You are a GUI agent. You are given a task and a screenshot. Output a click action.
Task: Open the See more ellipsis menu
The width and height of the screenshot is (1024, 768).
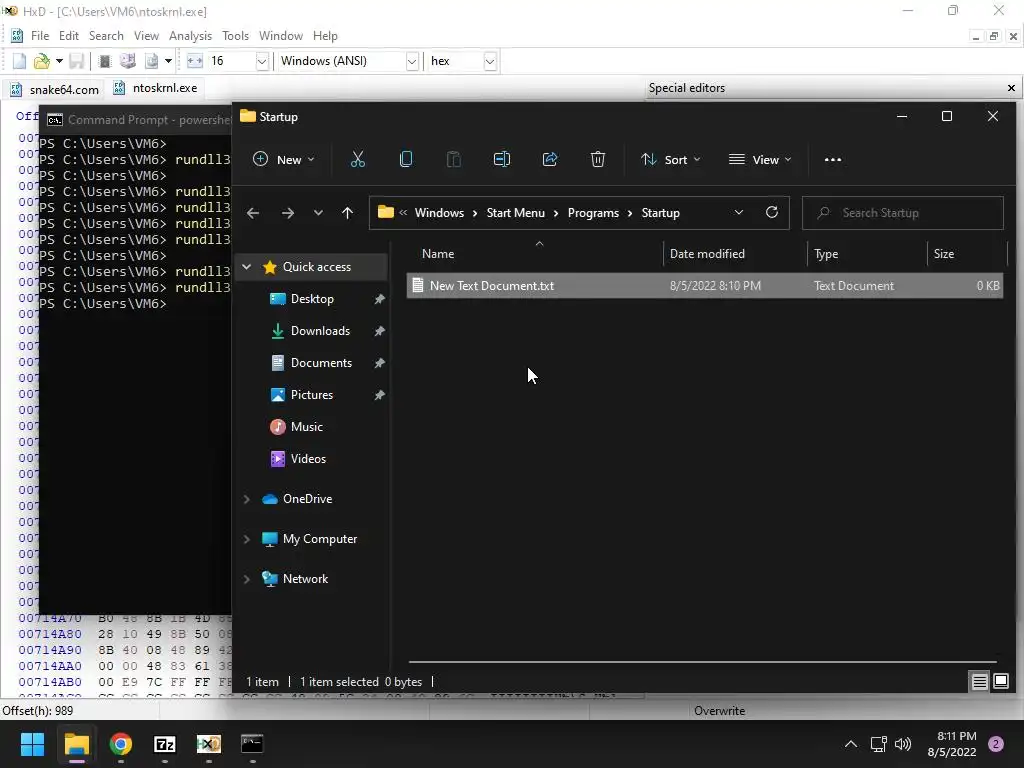pos(833,160)
